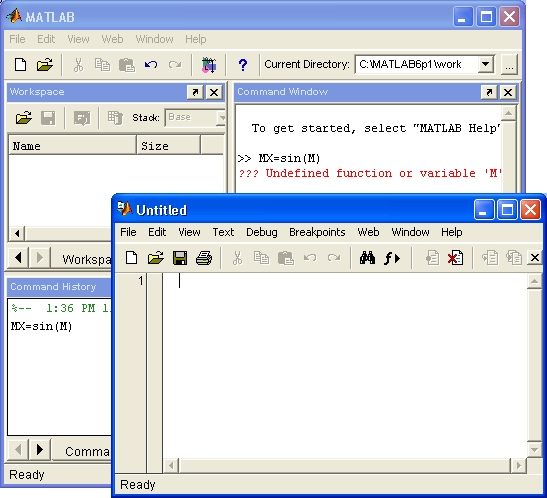547x498 pixels.
Task: Open File menu in Untitled editor
Action: (x=128, y=232)
